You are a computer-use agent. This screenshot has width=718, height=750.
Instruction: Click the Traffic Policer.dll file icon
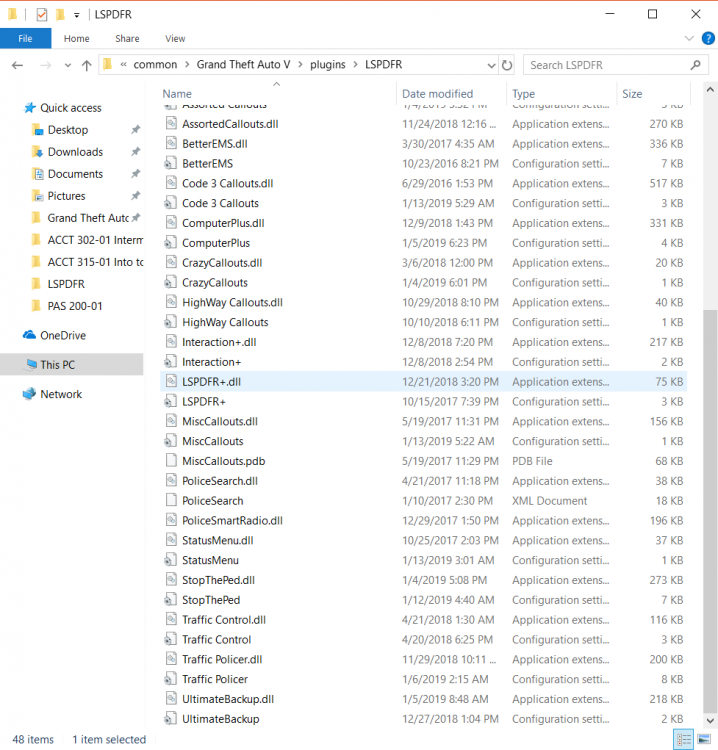[x=171, y=660]
